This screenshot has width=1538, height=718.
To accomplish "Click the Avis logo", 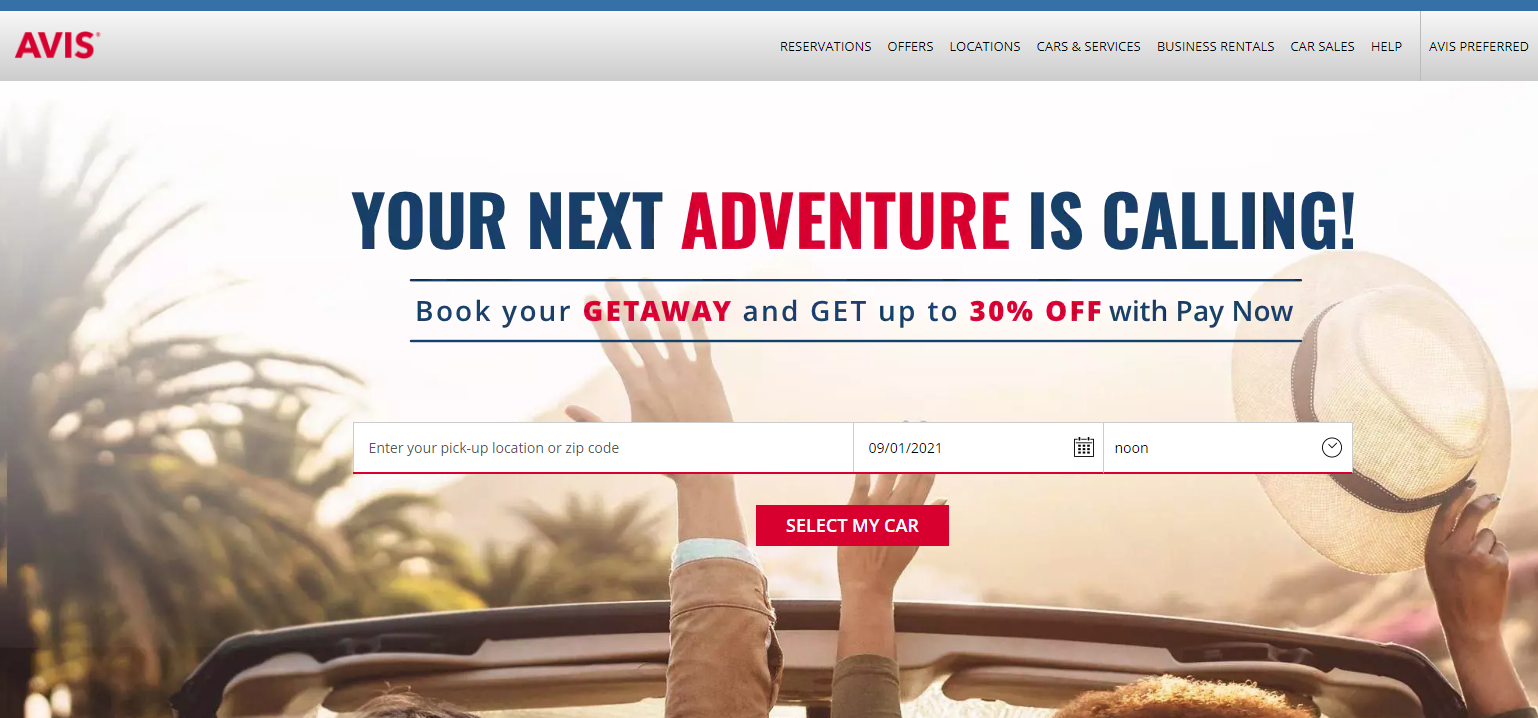I will pyautogui.click(x=57, y=45).
